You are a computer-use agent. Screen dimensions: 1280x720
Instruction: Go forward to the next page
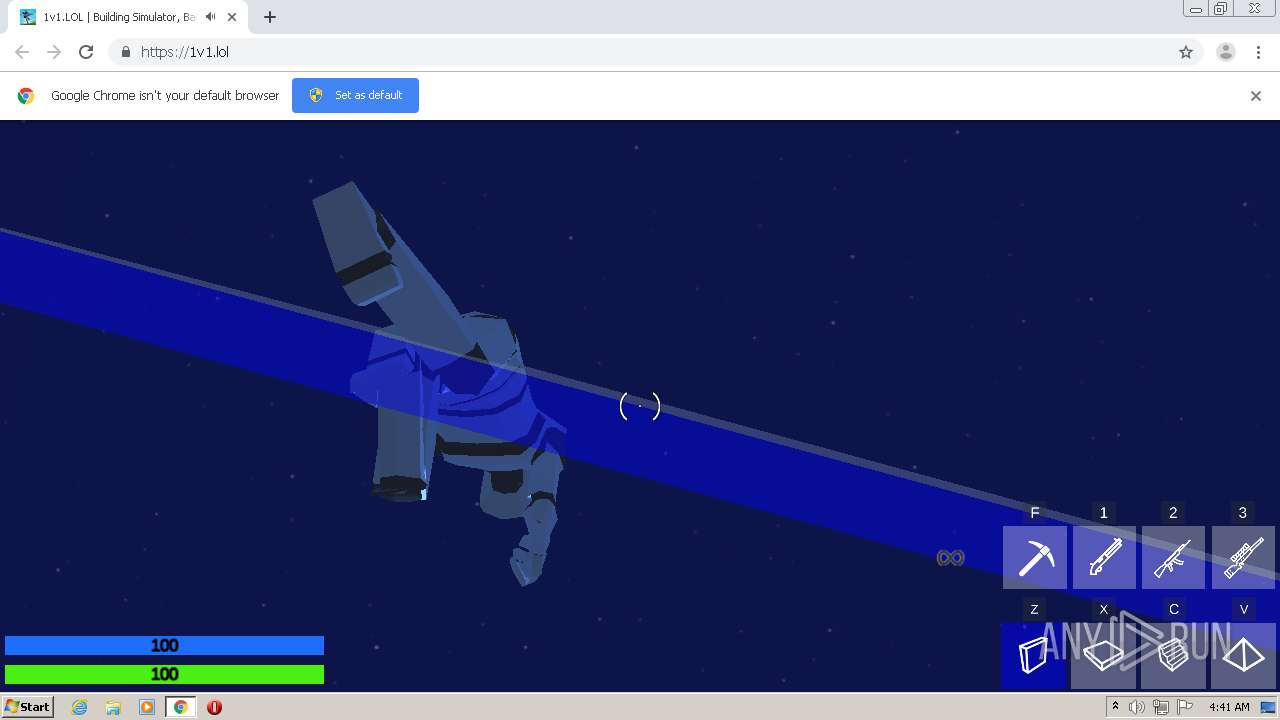[54, 52]
